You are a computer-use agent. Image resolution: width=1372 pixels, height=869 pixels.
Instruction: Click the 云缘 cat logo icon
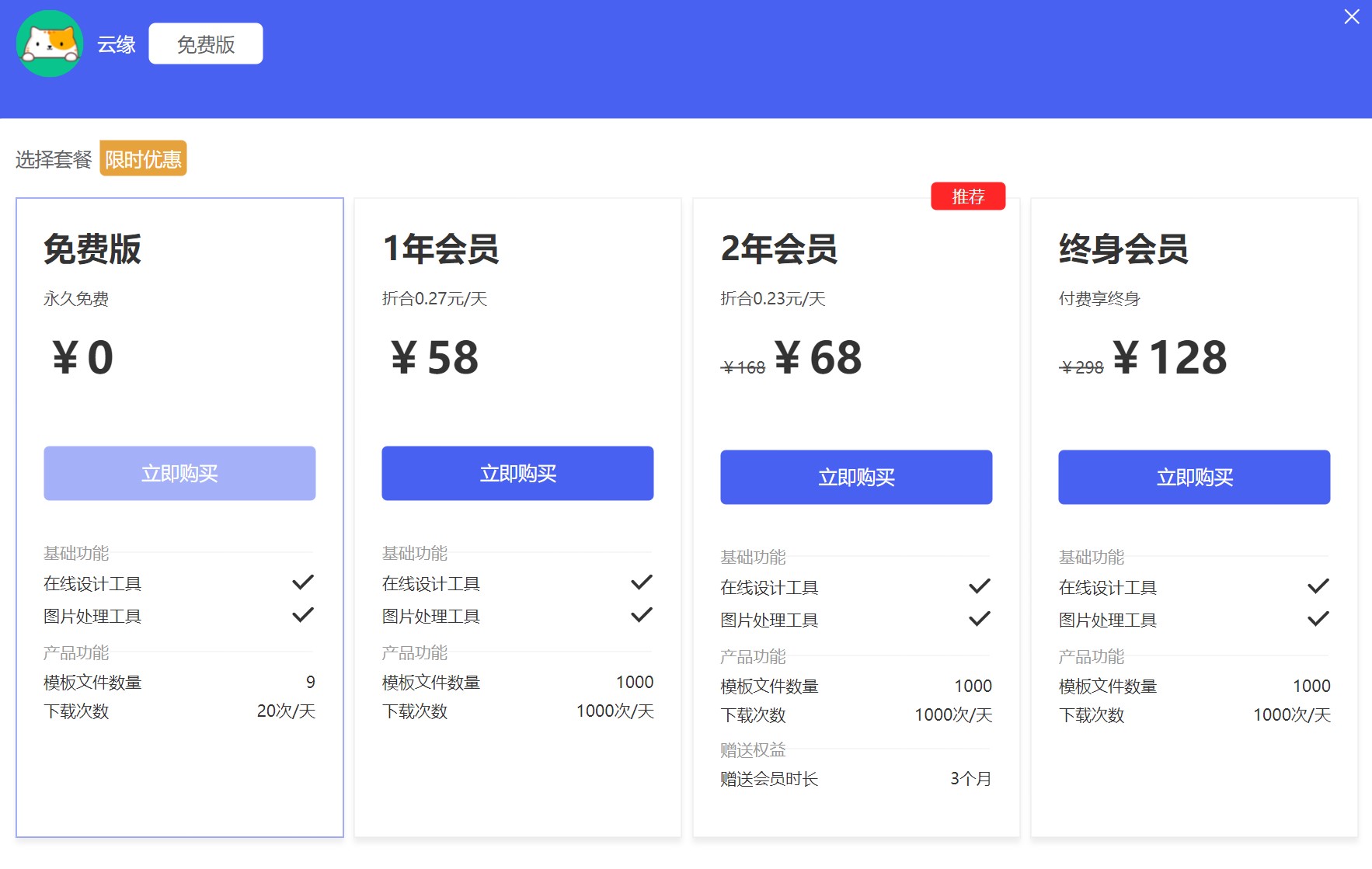pos(50,44)
